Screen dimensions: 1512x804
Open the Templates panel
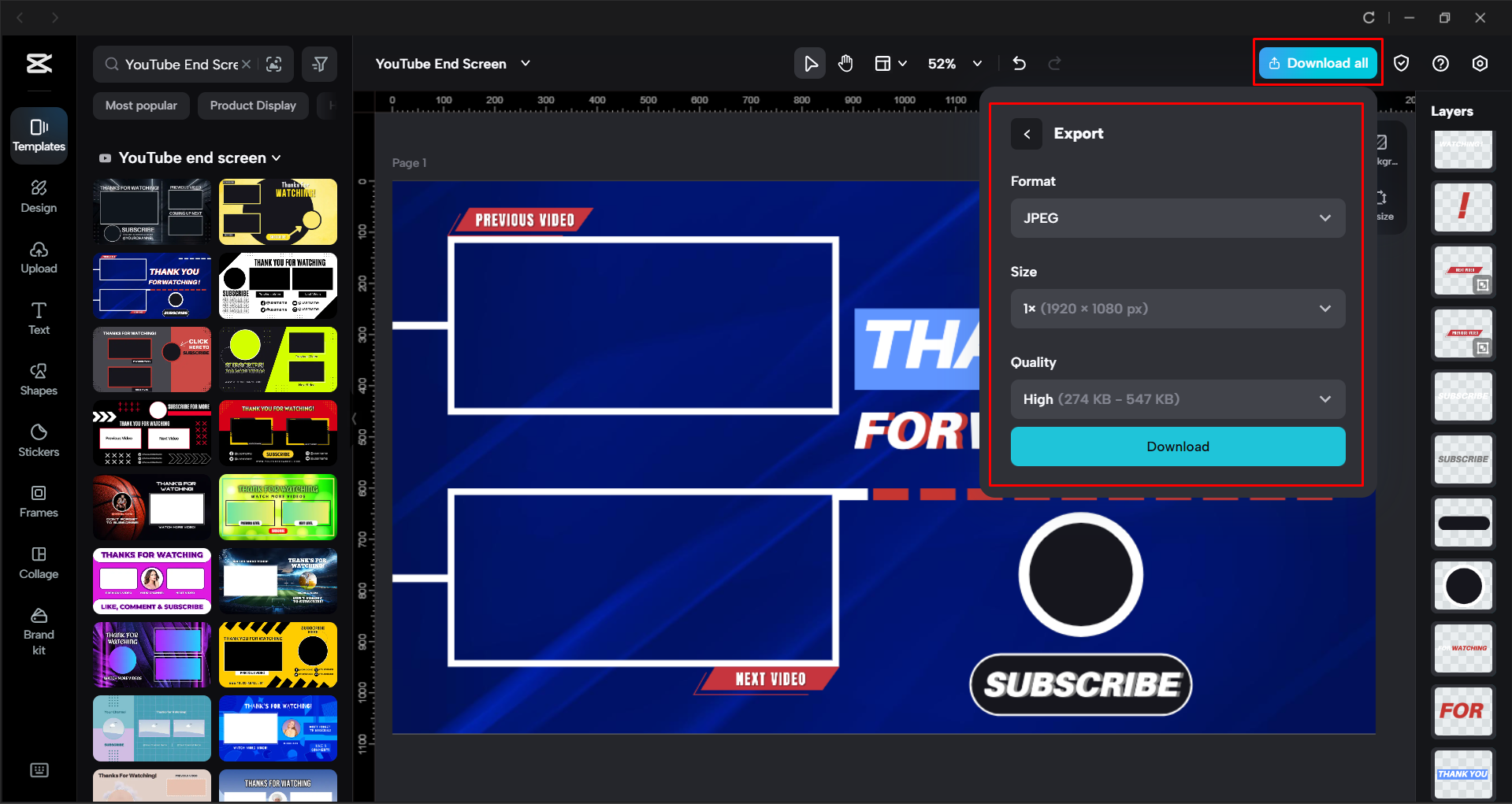[38, 135]
